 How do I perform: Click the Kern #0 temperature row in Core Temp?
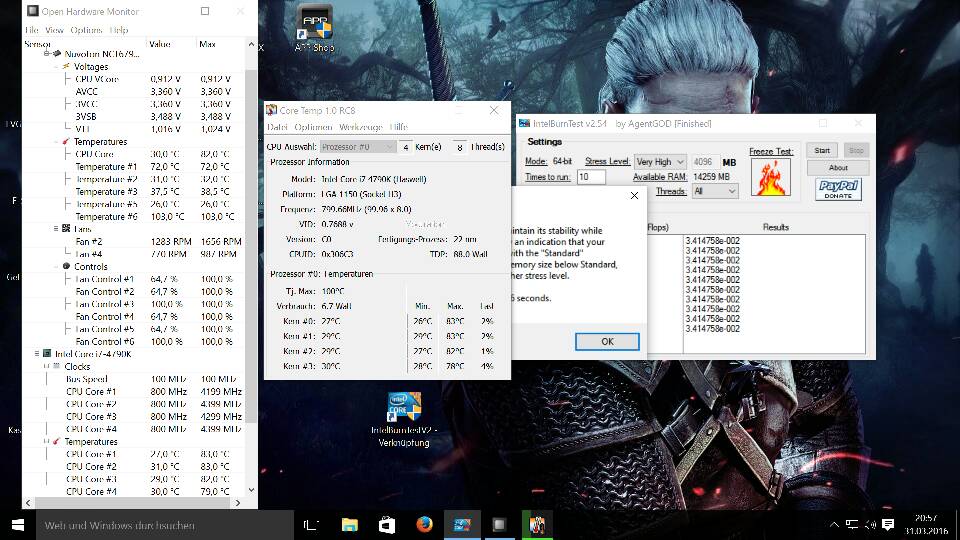pyautogui.click(x=388, y=321)
